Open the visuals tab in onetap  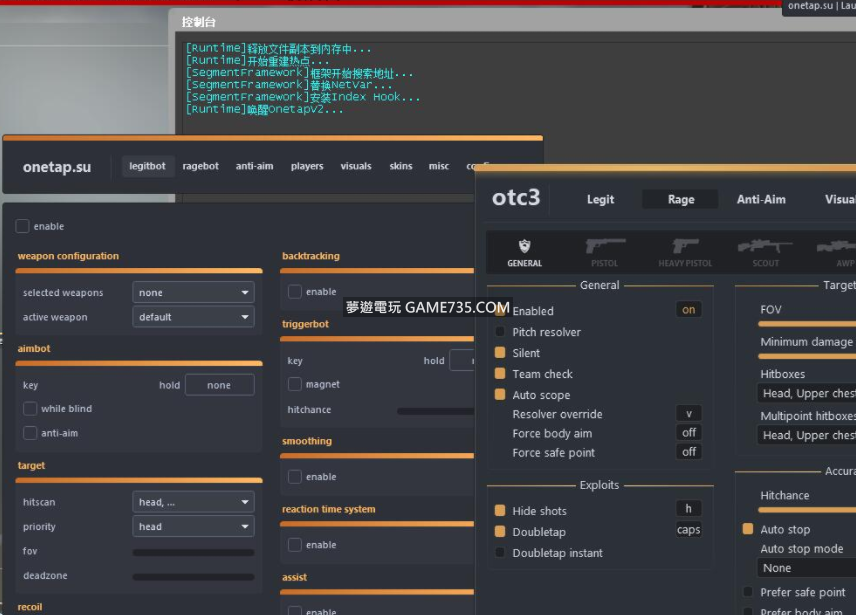pyautogui.click(x=356, y=166)
